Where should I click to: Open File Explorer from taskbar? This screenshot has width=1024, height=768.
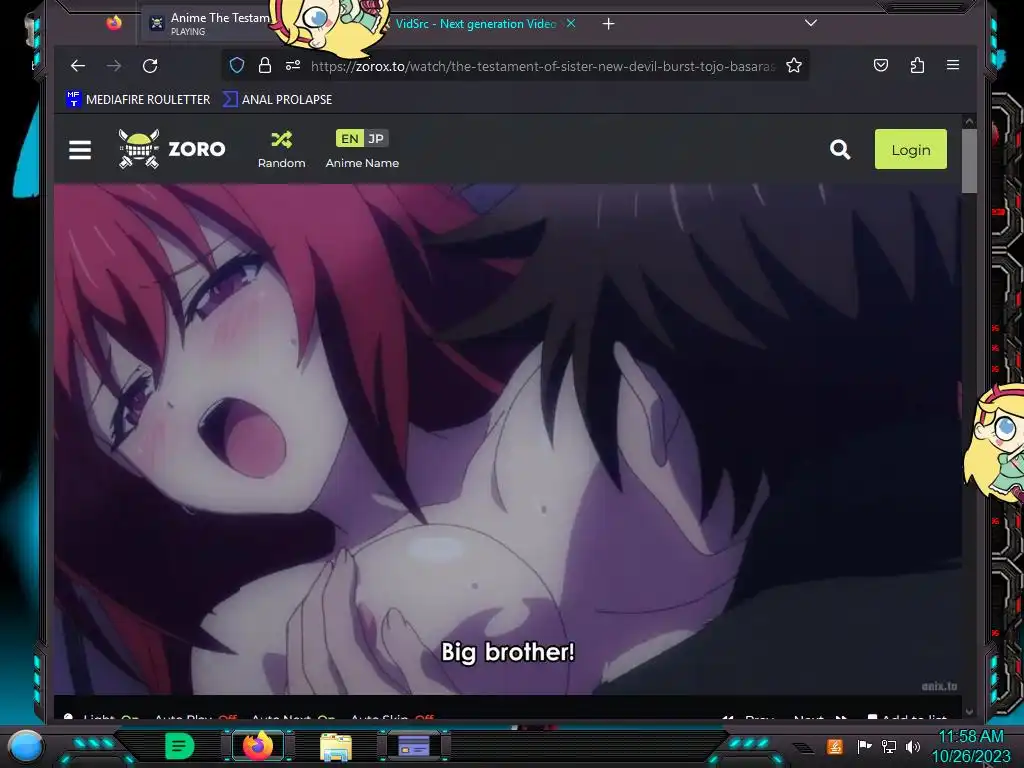click(x=336, y=746)
